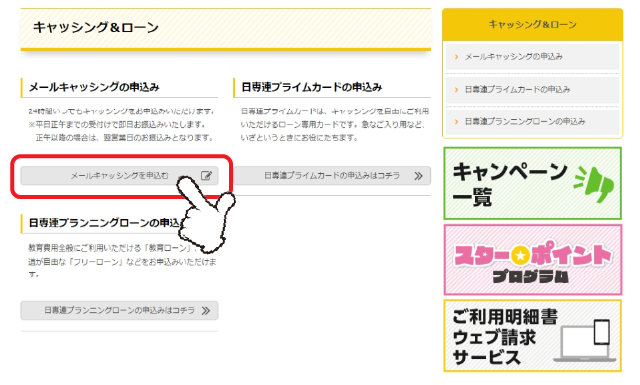Click the sidebar header キャッシング&ローン
This screenshot has height=385, width=640.
pyautogui.click(x=533, y=24)
